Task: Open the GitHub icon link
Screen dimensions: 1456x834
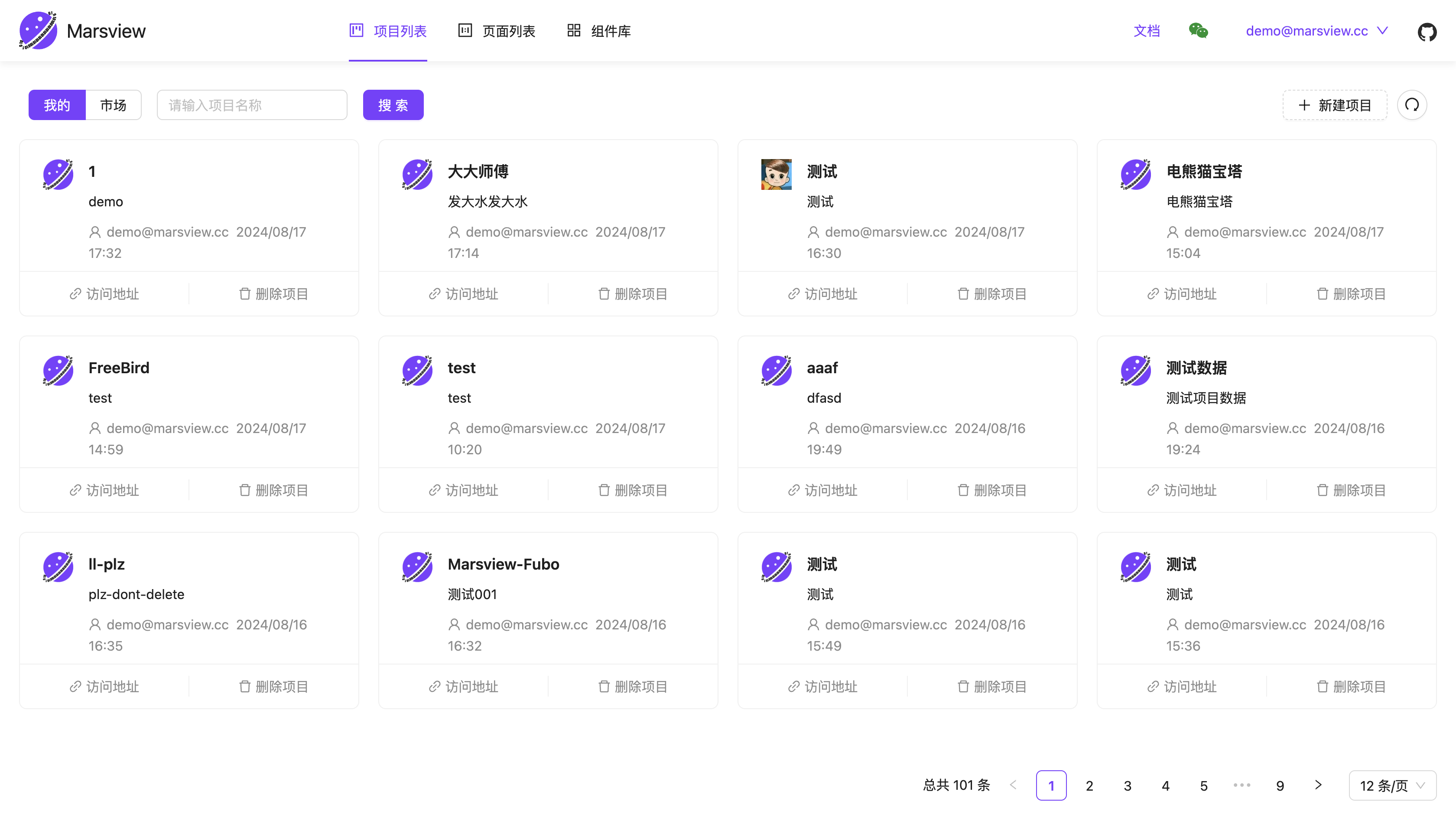Action: (1427, 32)
